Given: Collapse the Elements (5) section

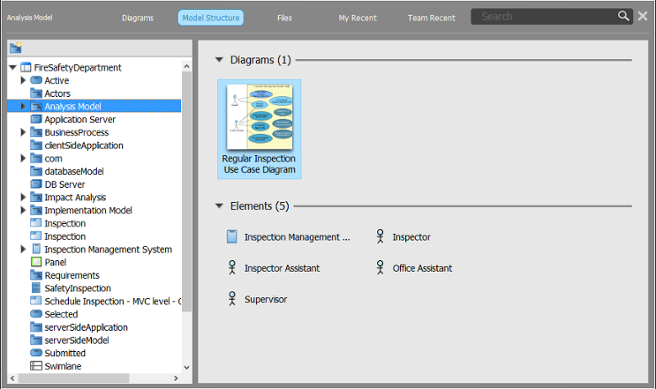Looking at the screenshot, I should tap(219, 206).
